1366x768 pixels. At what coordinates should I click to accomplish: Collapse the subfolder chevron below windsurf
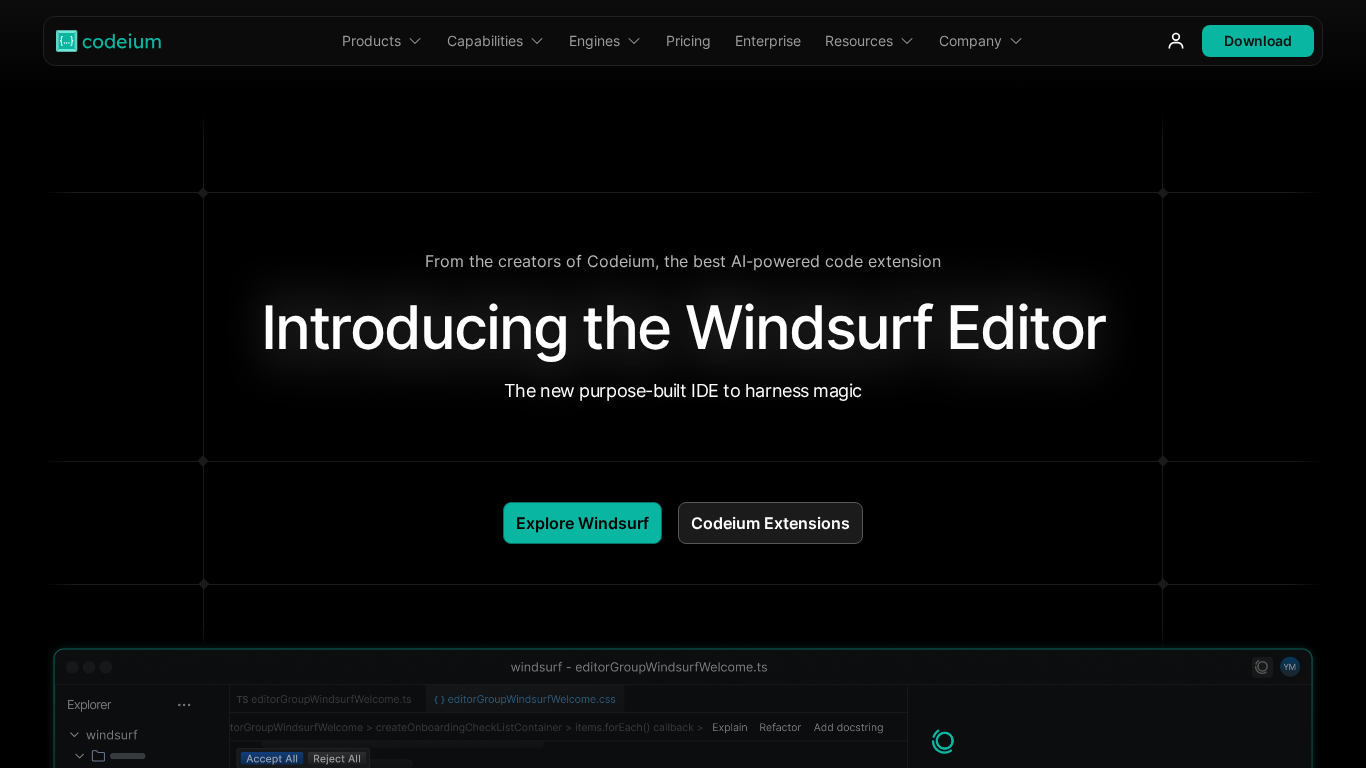80,756
